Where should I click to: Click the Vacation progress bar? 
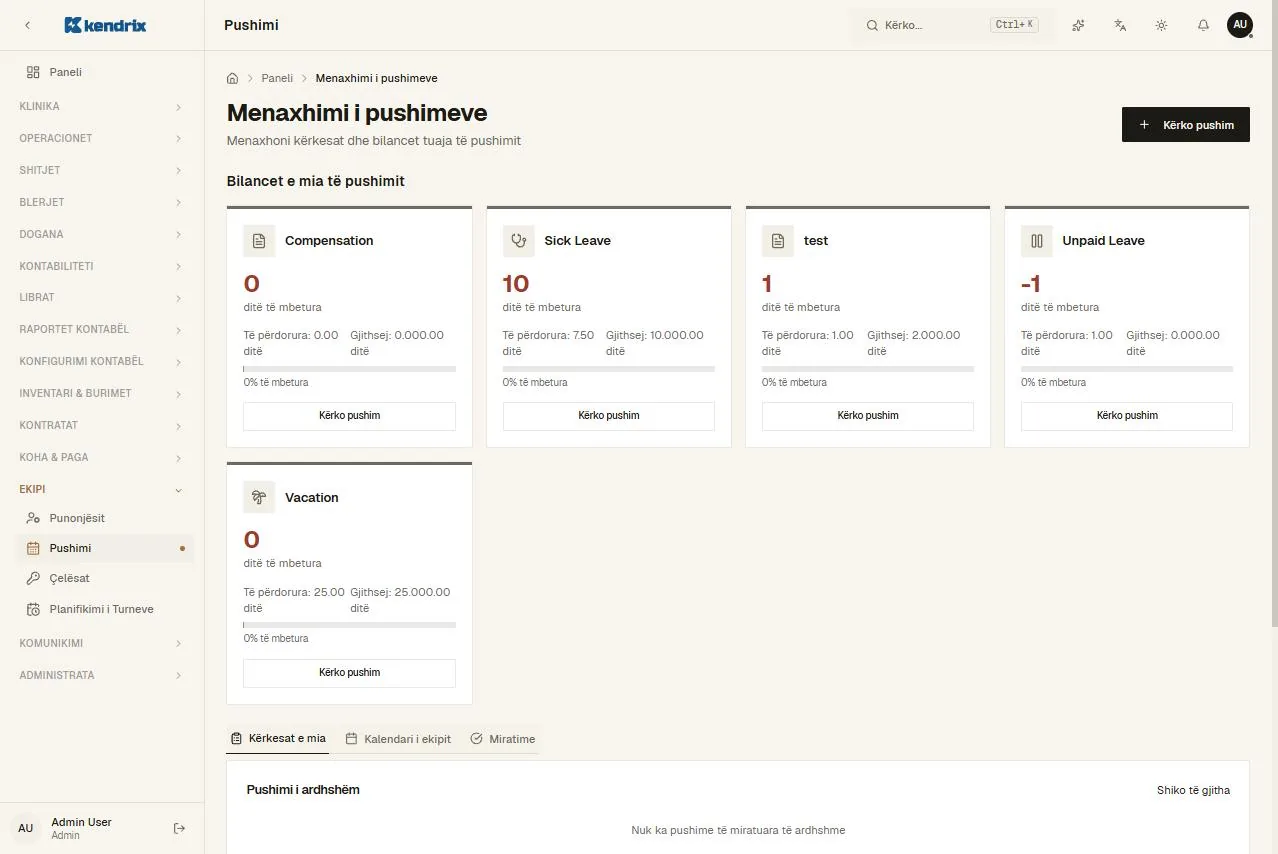(349, 625)
